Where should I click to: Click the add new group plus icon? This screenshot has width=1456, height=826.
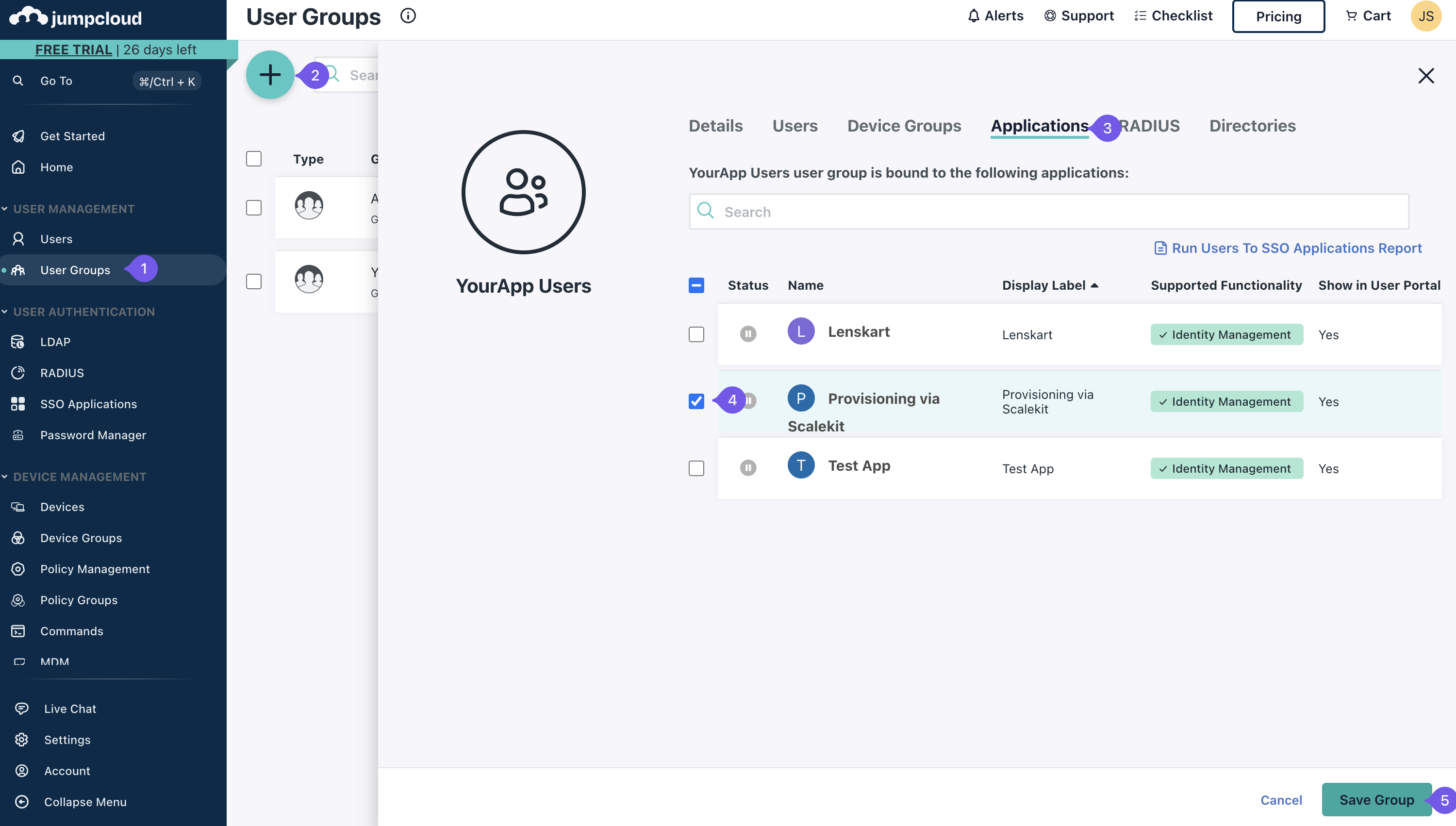[269, 73]
